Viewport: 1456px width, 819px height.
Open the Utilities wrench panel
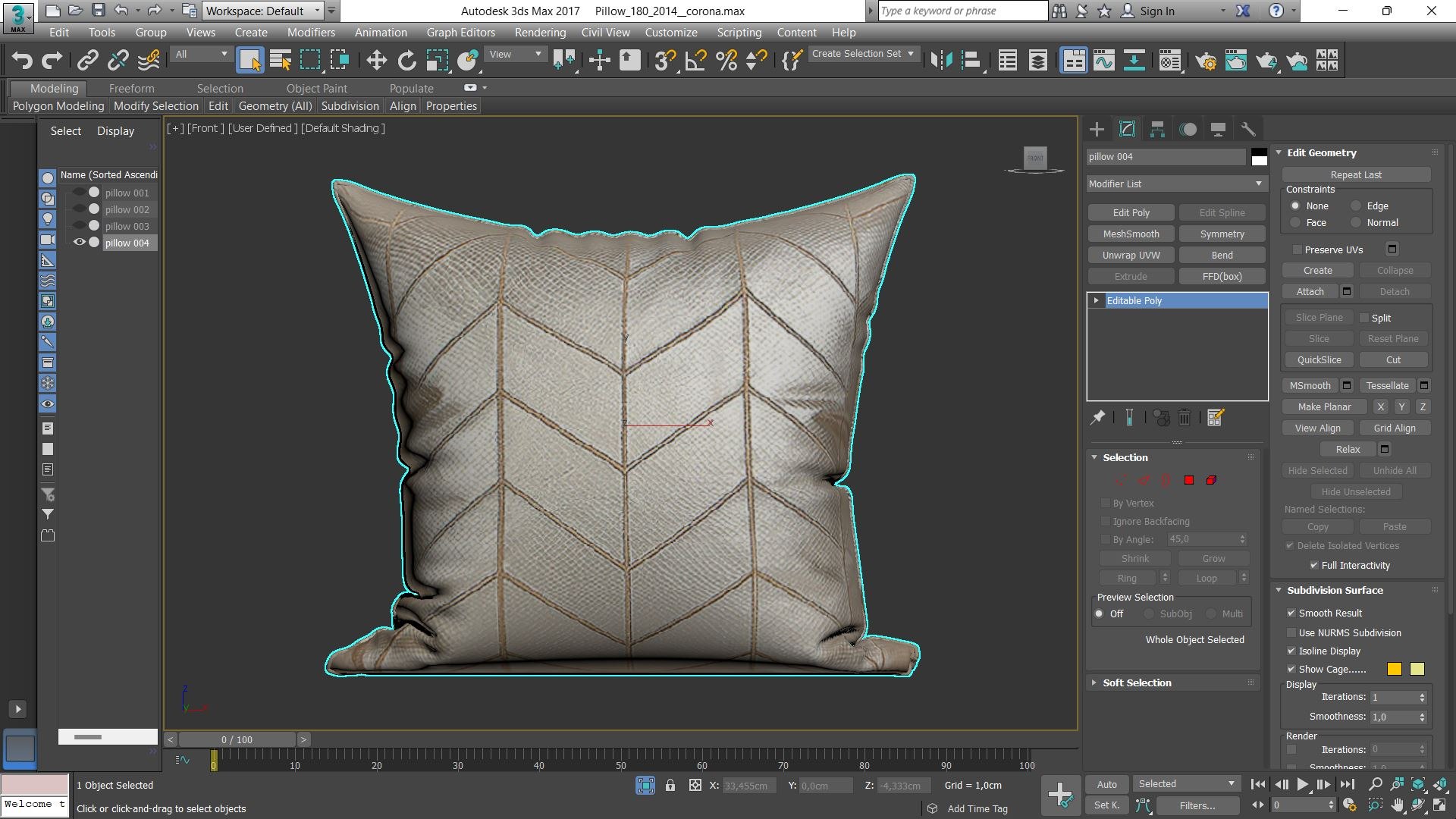tap(1247, 129)
